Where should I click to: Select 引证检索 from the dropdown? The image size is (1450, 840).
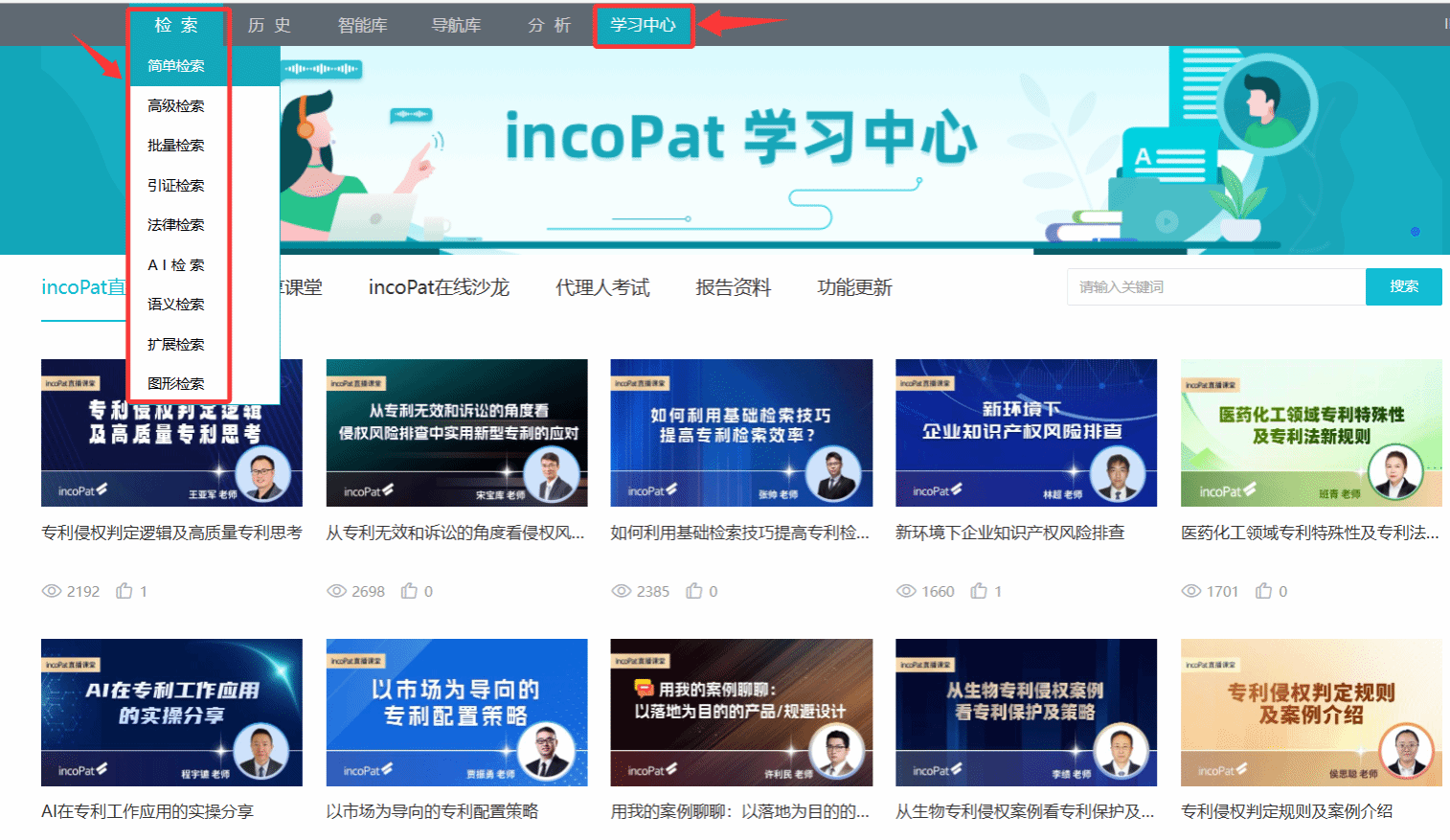click(175, 185)
